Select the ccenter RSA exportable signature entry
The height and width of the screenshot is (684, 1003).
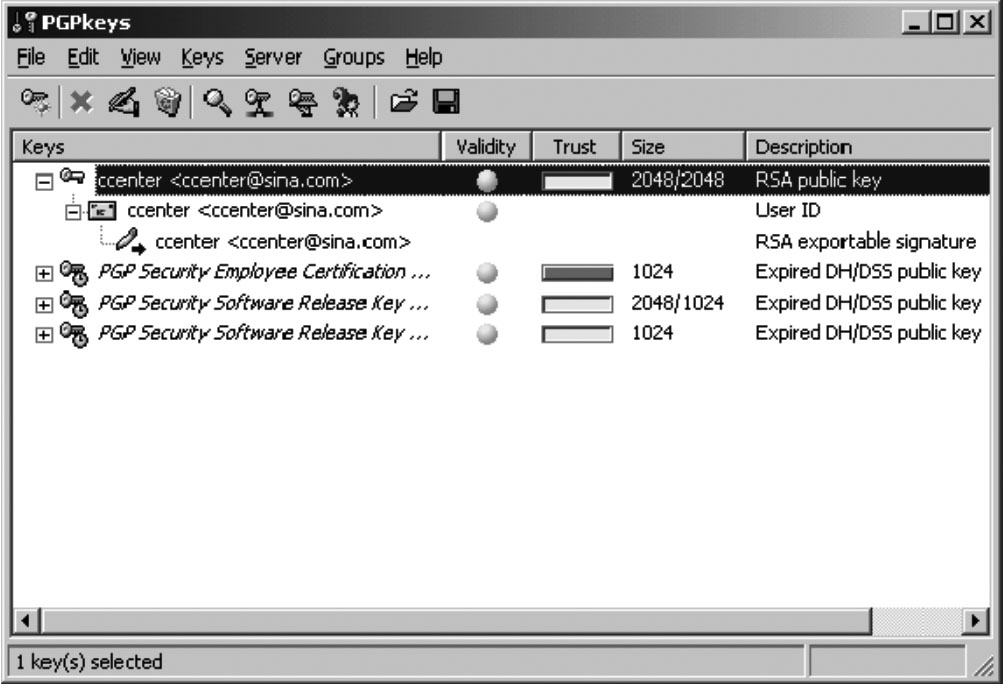tap(283, 242)
